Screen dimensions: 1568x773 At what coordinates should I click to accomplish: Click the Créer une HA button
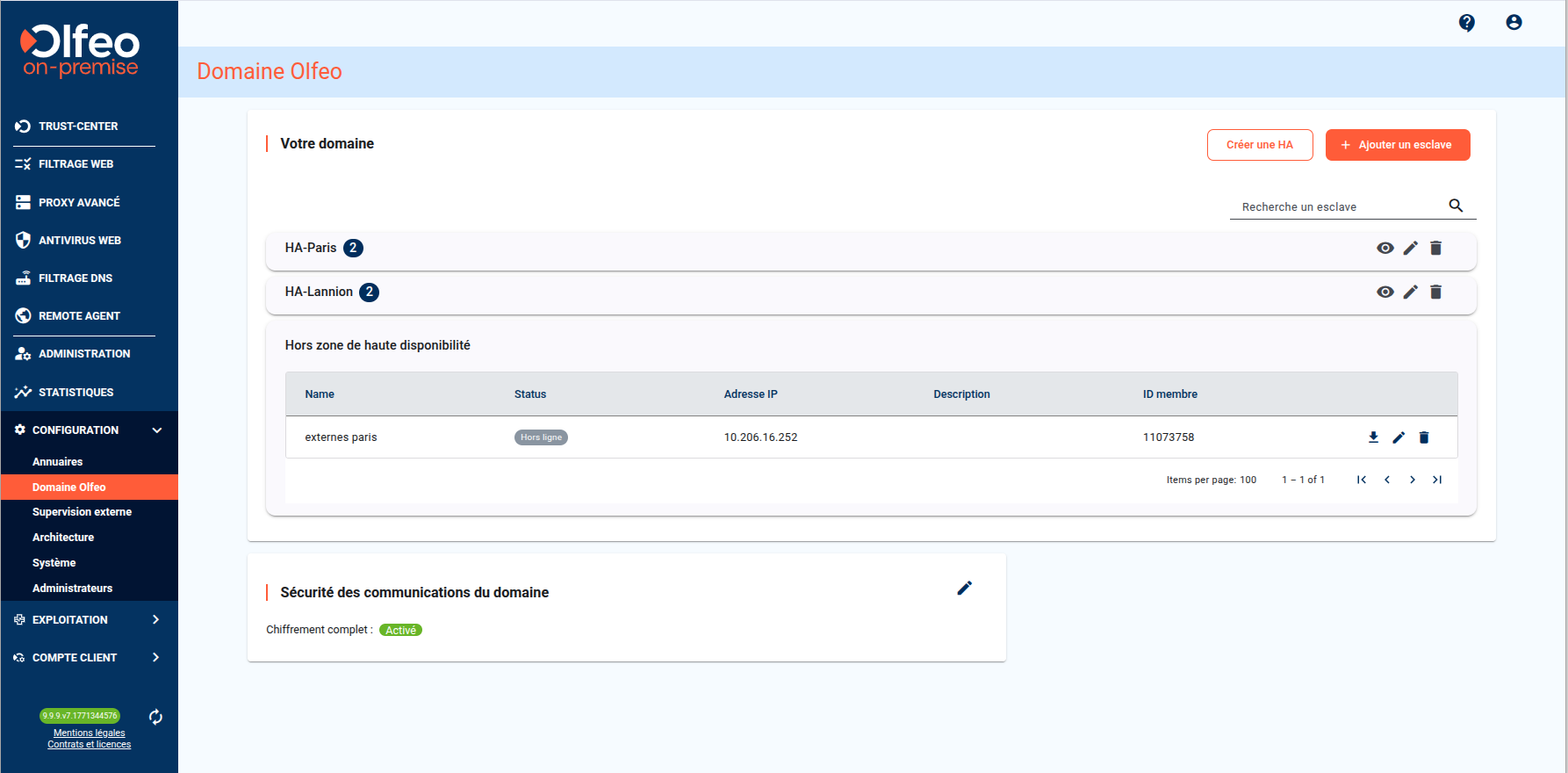[1259, 145]
